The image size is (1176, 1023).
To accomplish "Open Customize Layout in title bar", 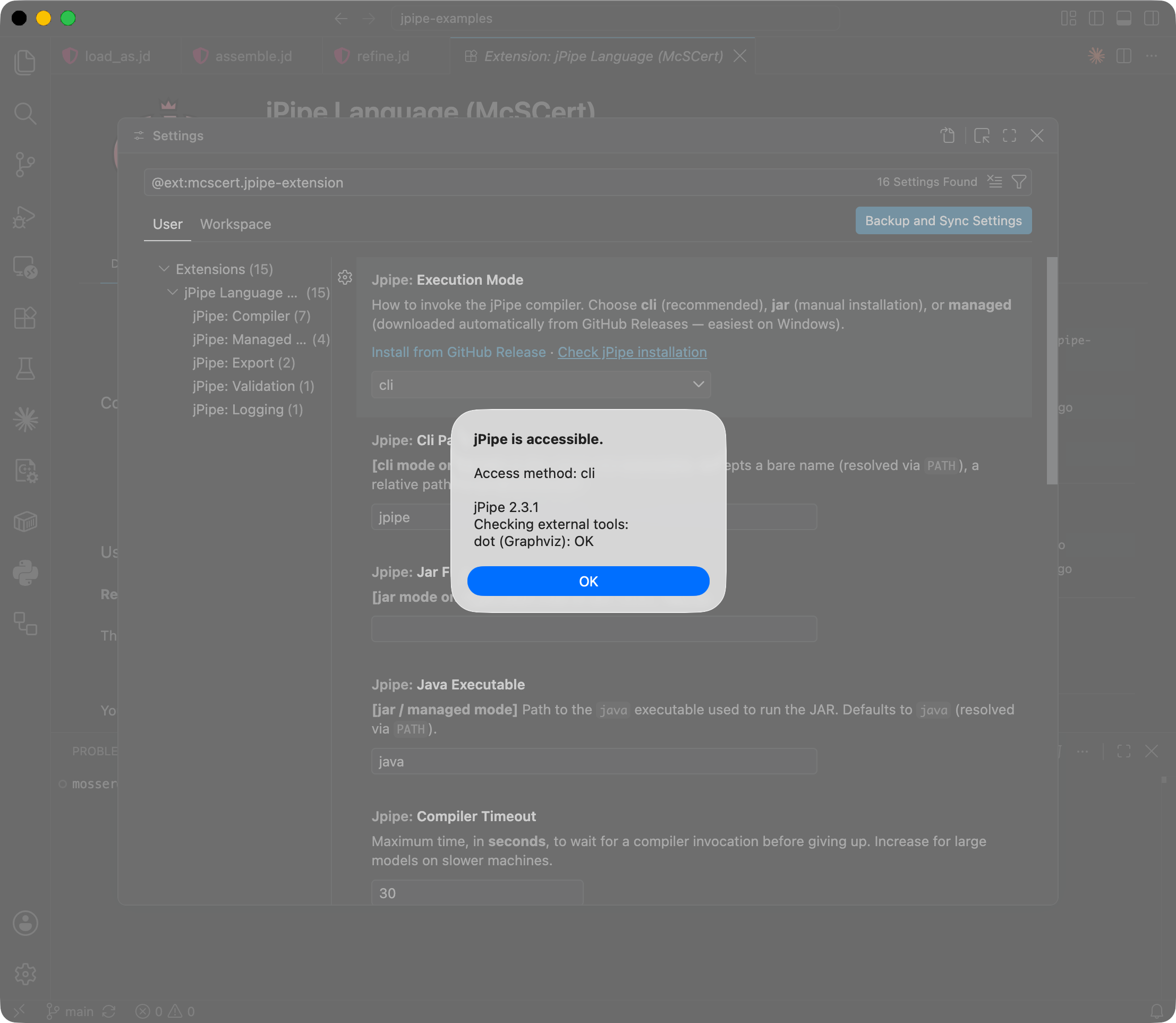I will pos(1069,19).
